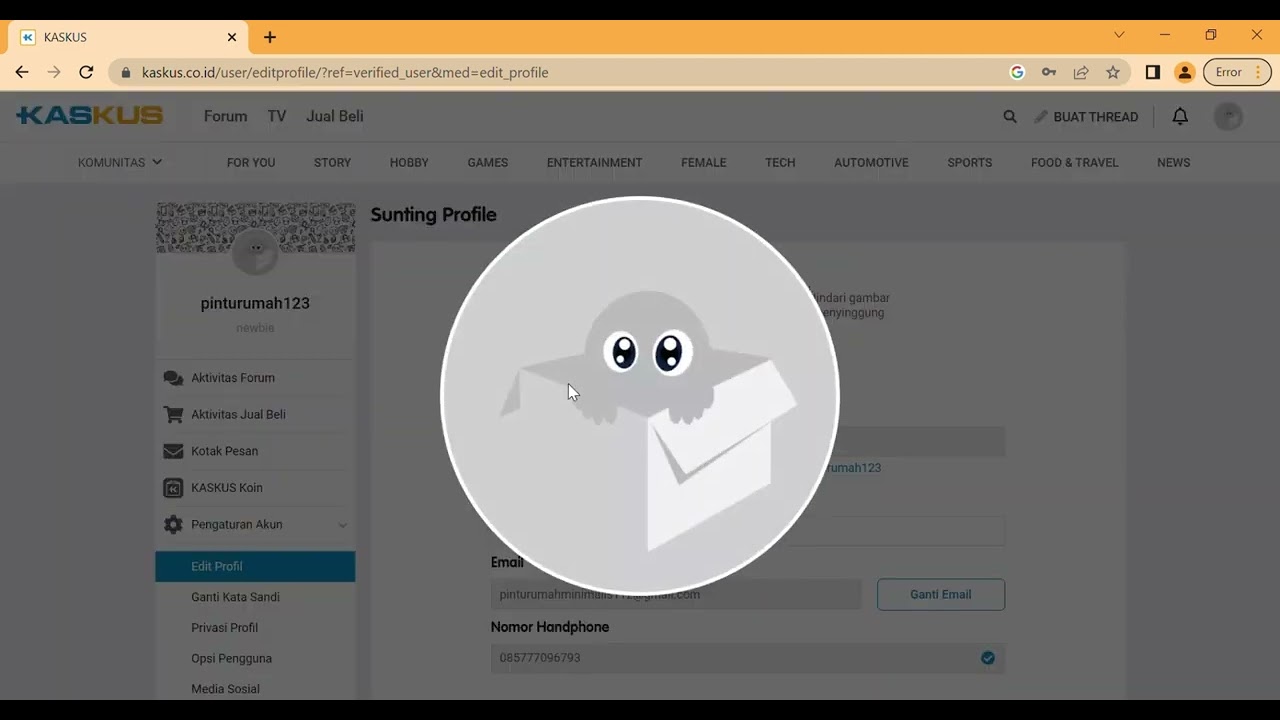Open the Forum menu

coord(225,116)
